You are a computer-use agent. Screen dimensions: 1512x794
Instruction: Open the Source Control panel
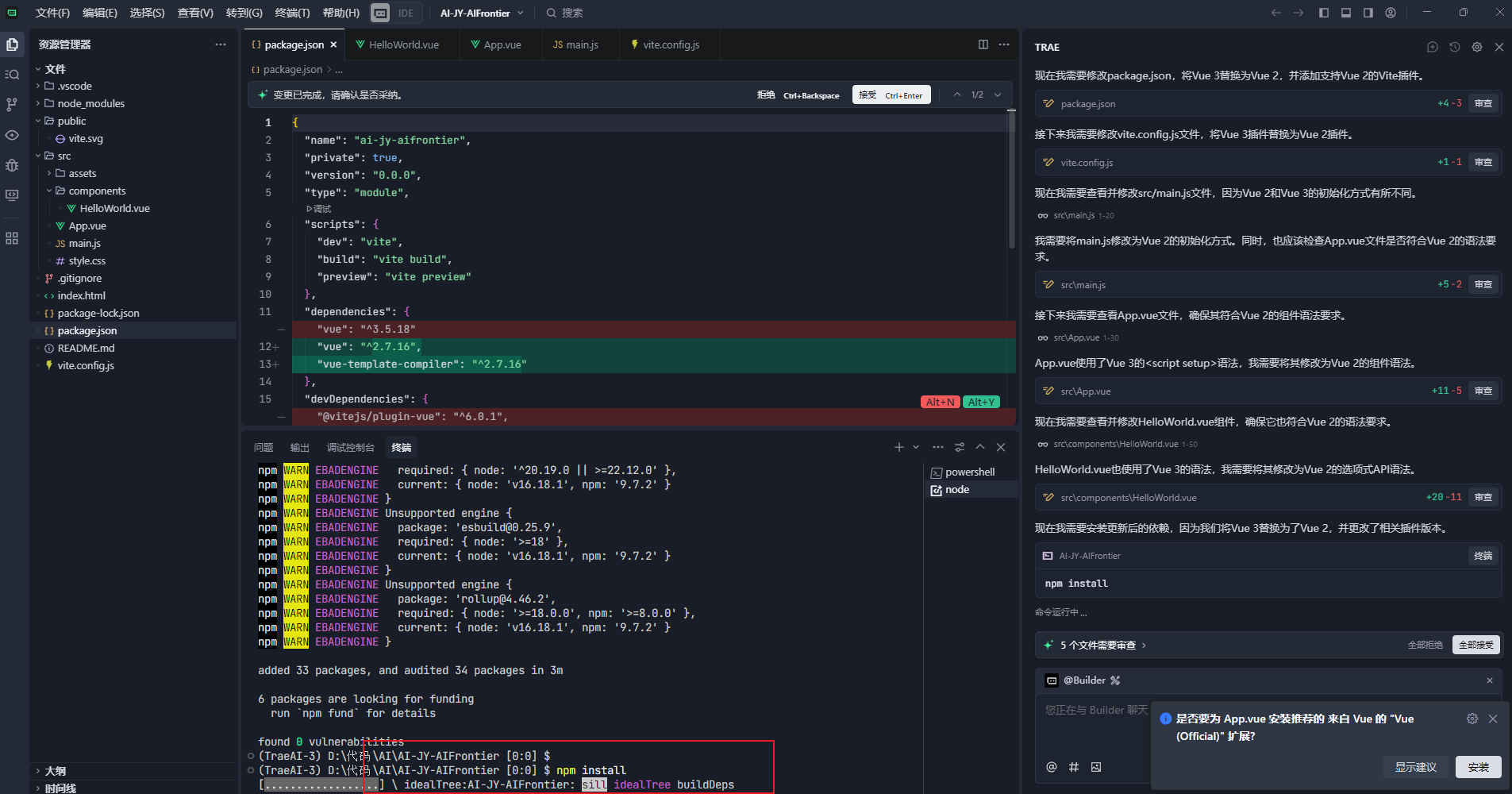(x=13, y=104)
